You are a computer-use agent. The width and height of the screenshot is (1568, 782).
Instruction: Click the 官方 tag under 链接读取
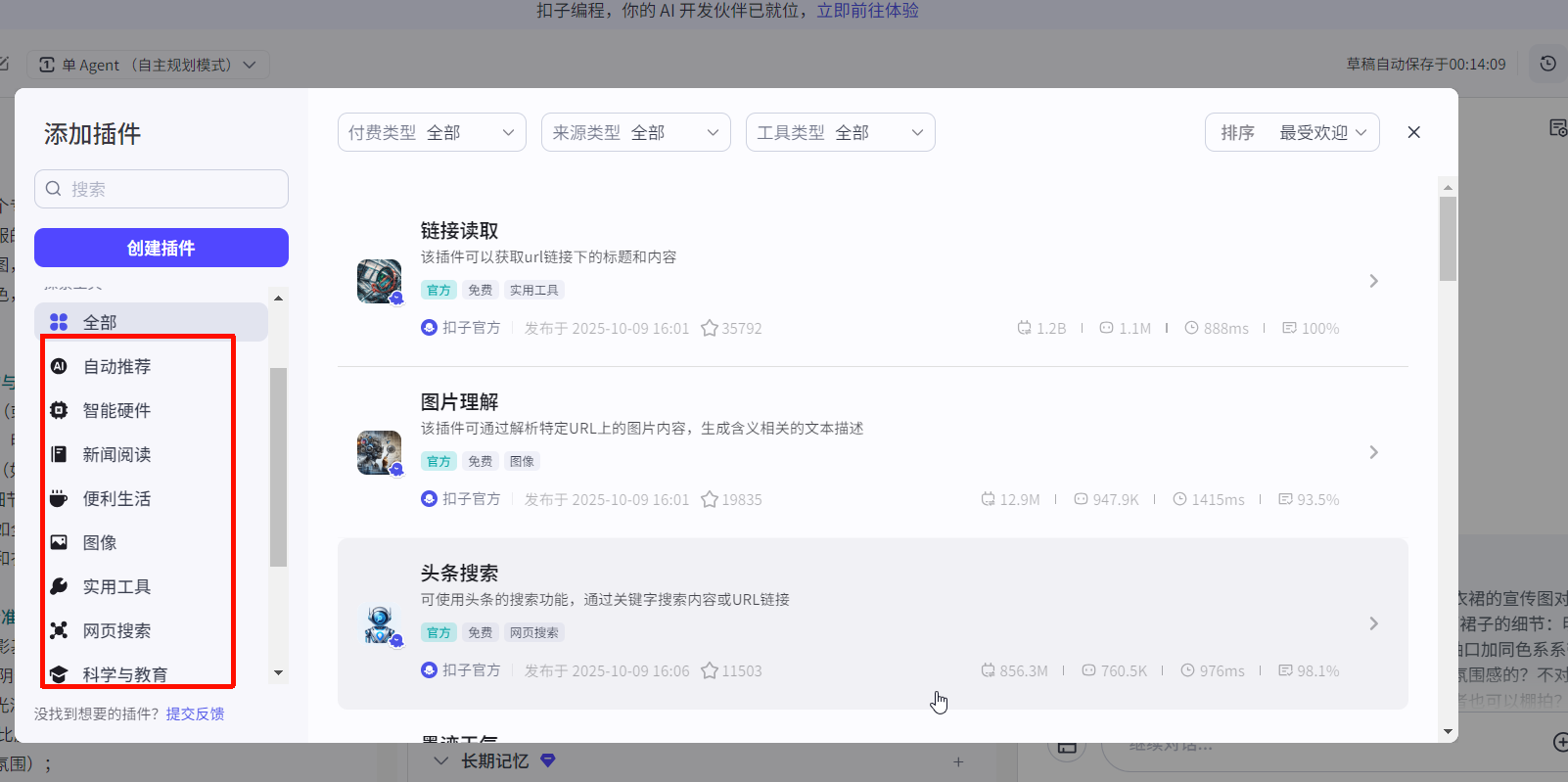[439, 290]
